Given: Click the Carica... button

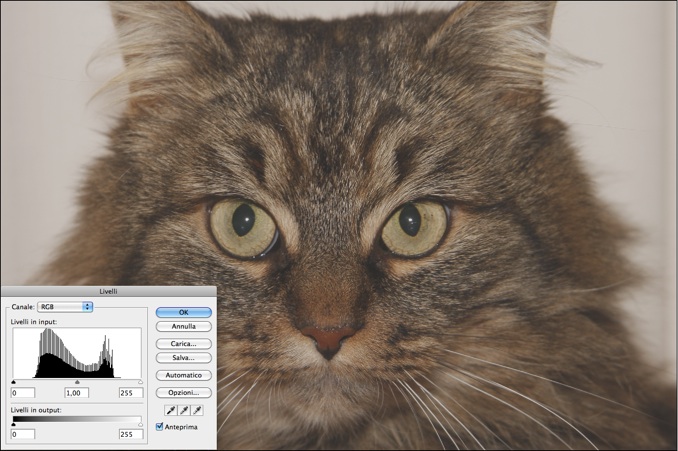Looking at the screenshot, I should tap(183, 343).
